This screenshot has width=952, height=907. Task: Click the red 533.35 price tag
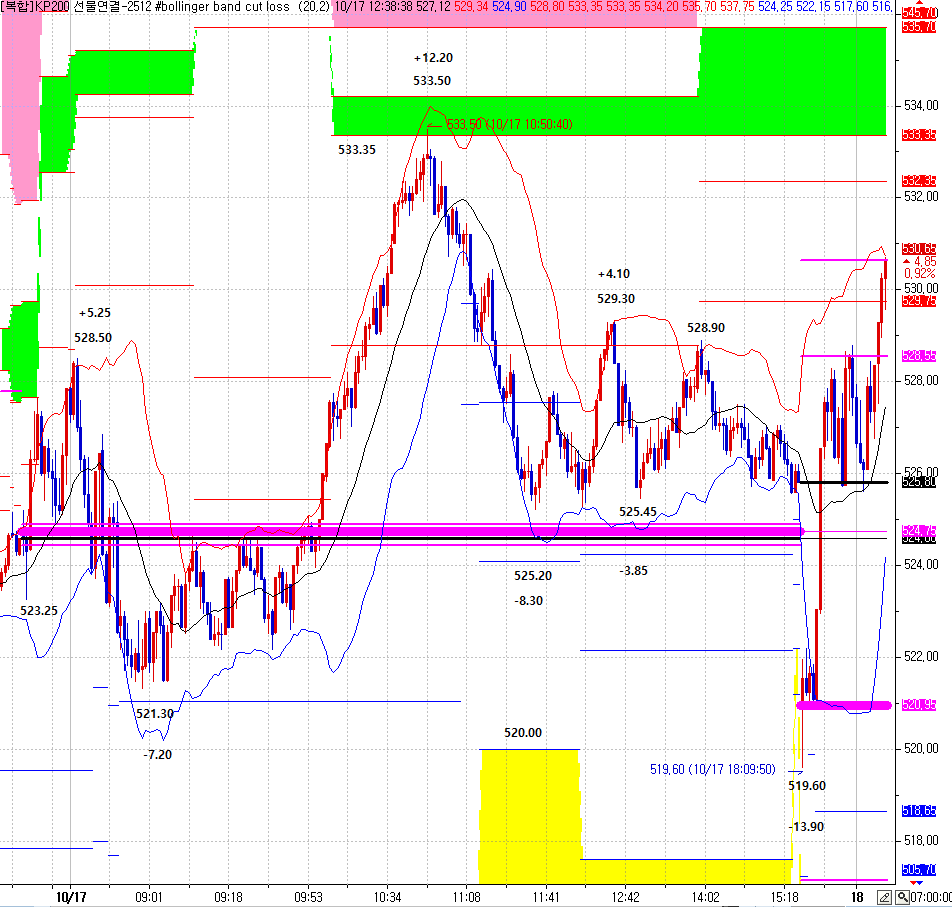pyautogui.click(x=918, y=135)
